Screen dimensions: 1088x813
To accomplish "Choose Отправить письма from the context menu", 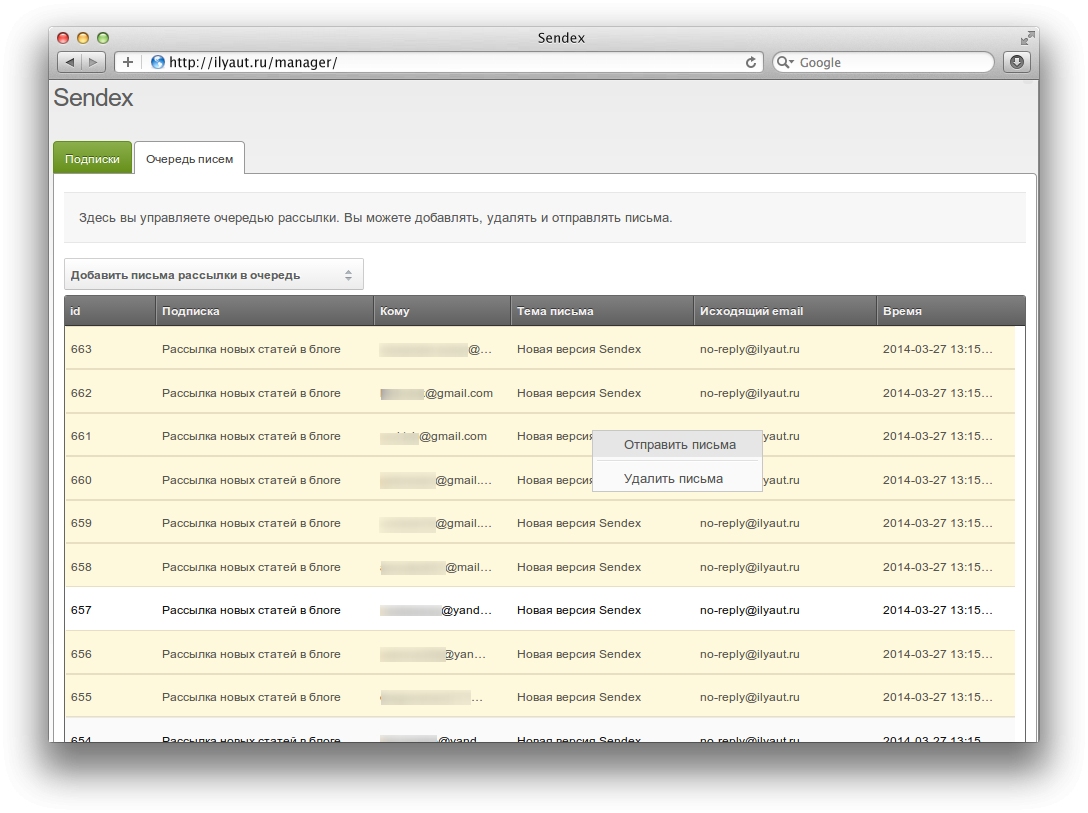I will [x=677, y=445].
